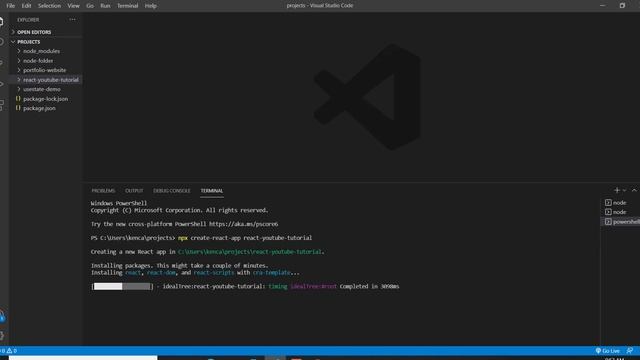Select the powershell terminal icon
This screenshot has width=640, height=360.
608,222
